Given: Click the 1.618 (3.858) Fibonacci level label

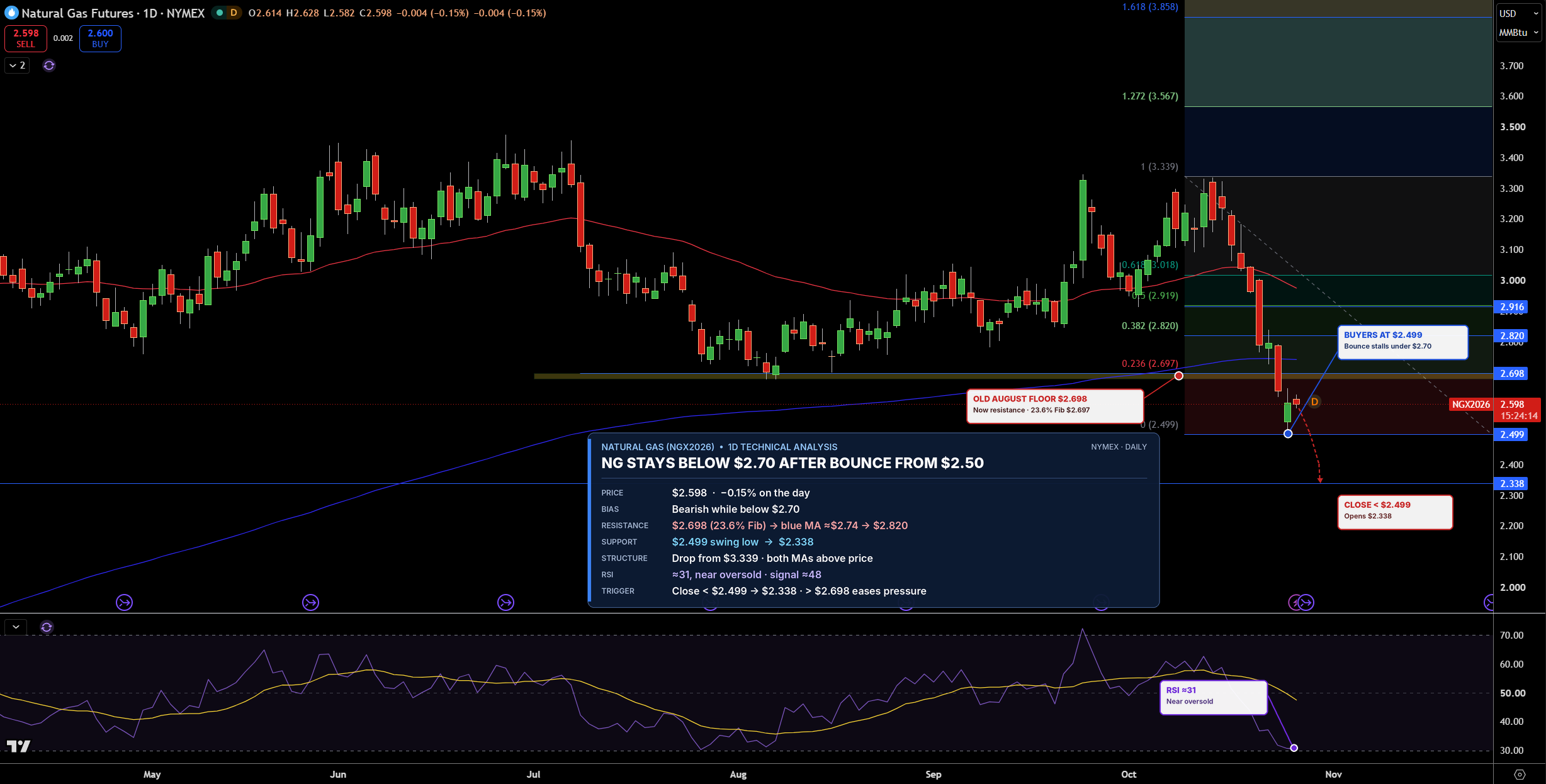Looking at the screenshot, I should pos(1149,7).
